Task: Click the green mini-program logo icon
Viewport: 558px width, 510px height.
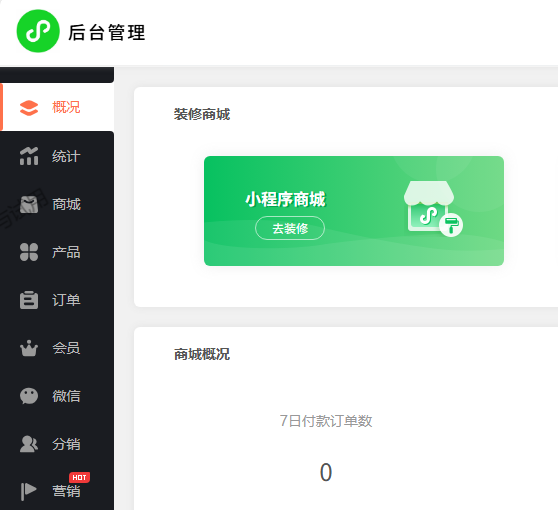Action: click(x=38, y=31)
